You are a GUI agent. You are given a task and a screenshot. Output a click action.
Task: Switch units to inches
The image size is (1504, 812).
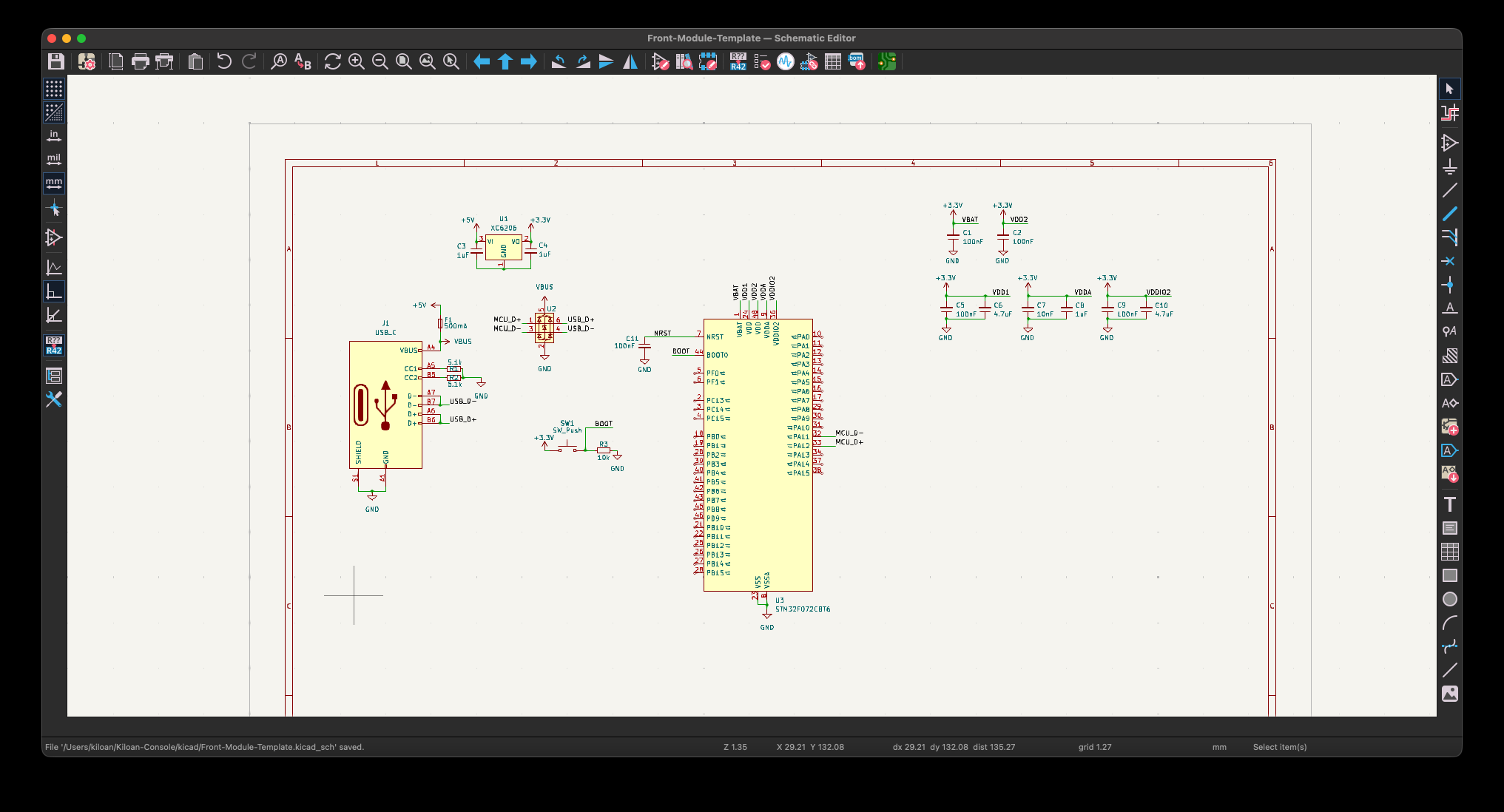point(54,136)
